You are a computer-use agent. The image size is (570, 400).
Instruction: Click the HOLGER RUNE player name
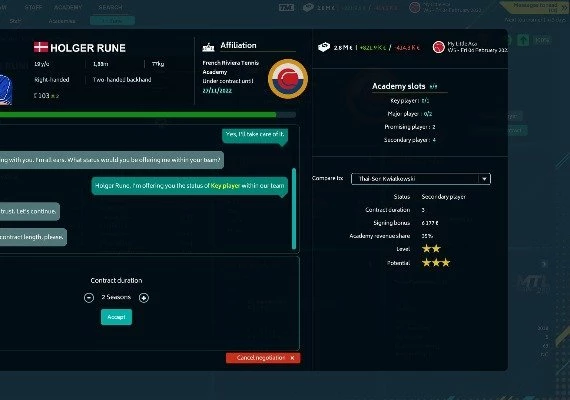click(x=88, y=48)
